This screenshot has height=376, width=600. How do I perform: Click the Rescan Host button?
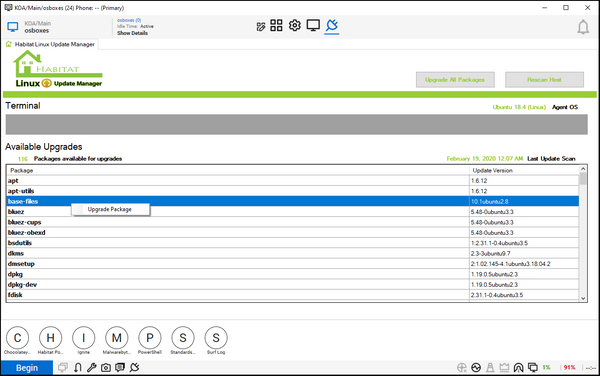[544, 80]
